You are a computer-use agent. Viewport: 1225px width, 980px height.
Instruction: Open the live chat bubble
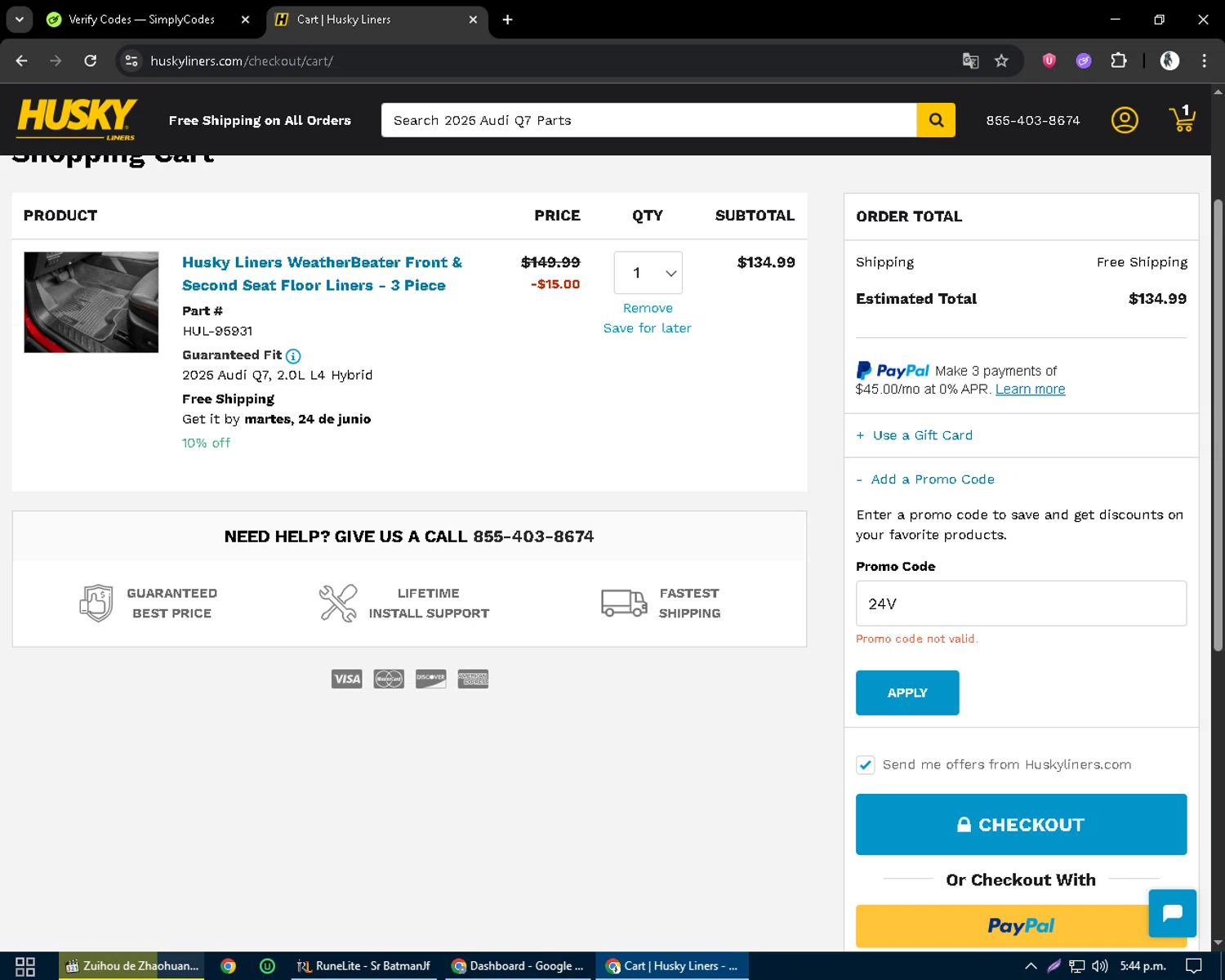[1173, 913]
